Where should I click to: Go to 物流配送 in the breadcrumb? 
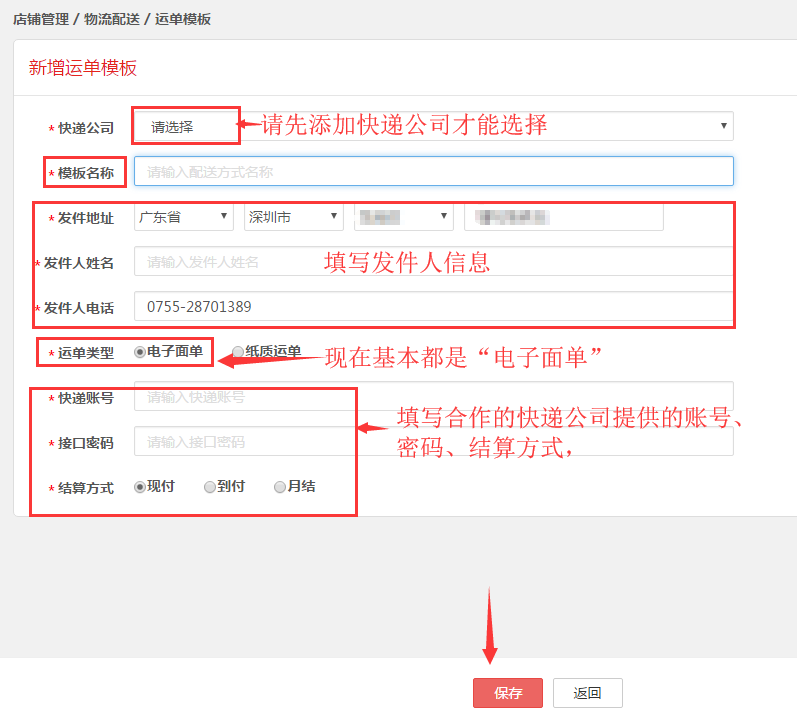[111, 19]
